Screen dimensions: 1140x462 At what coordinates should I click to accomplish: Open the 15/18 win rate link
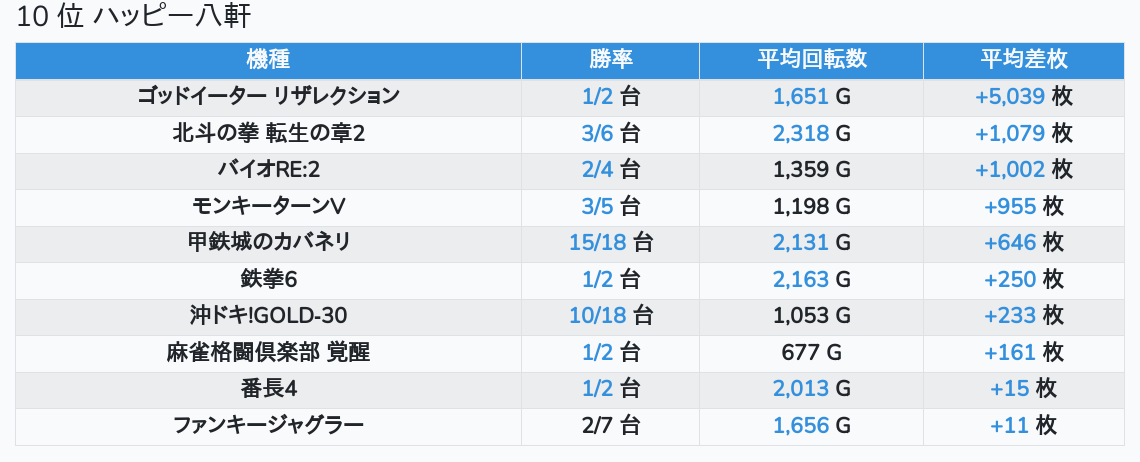[x=598, y=243]
